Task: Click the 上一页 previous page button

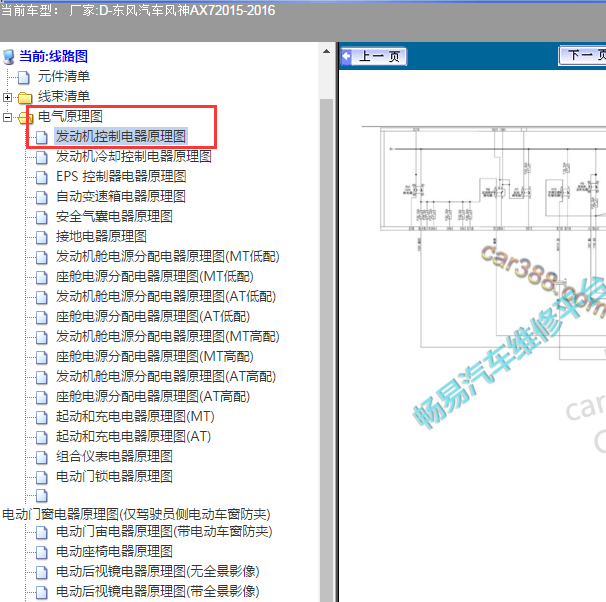Action: point(374,56)
